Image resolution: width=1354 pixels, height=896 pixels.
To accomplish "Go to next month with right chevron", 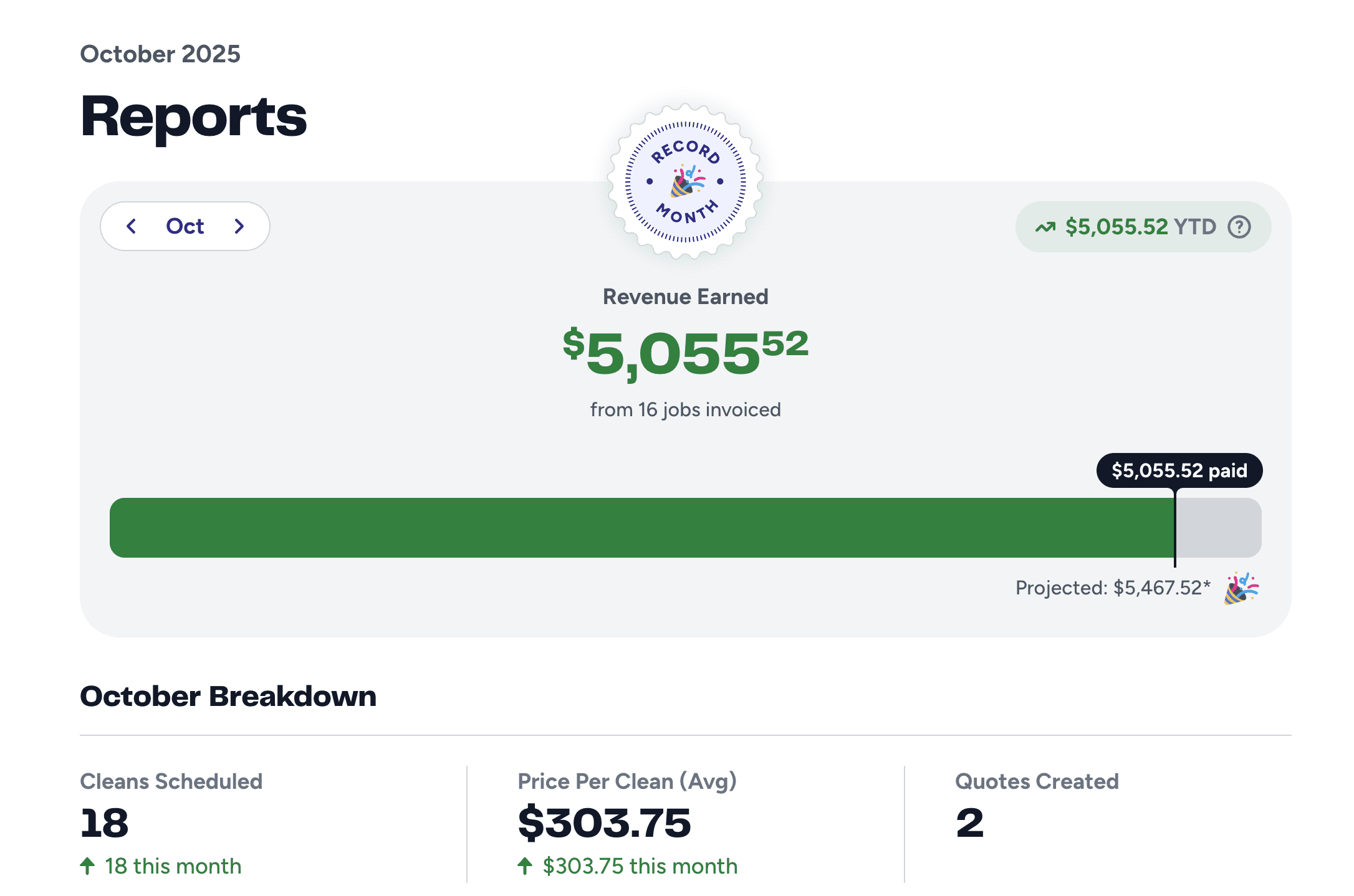I will coord(239,226).
